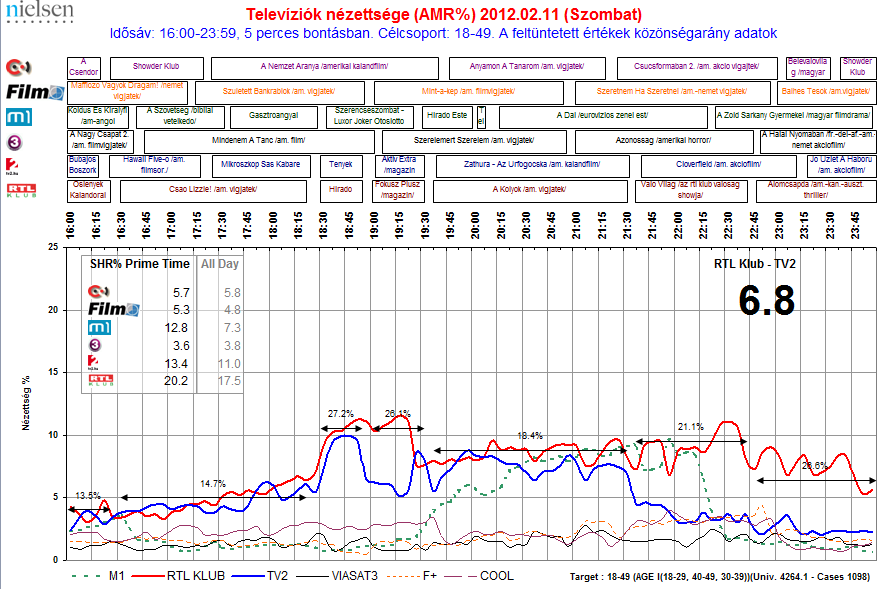Select the 'A Nemzet Aranya' program box
This screenshot has height=592, width=886.
point(325,68)
